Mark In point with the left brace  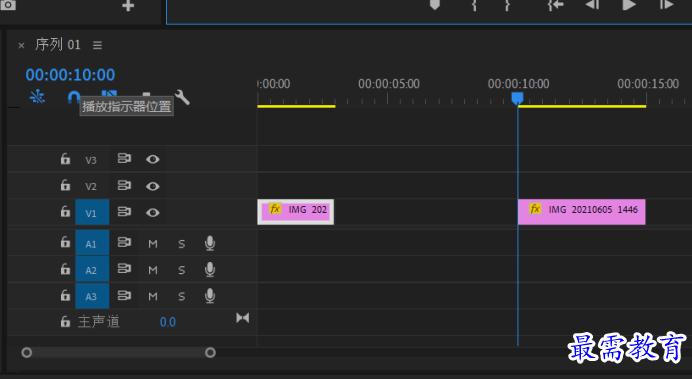click(474, 5)
